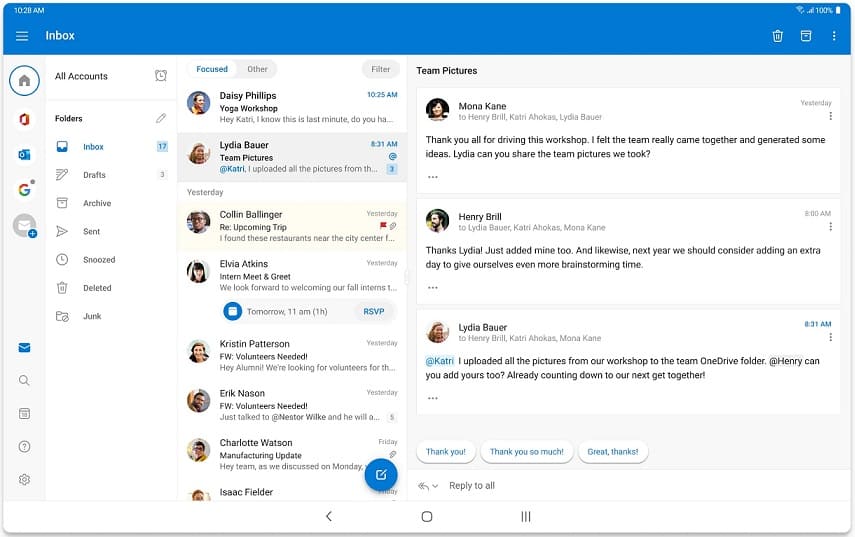Screen dimensions: 855x537
Task: Go to the Snoozed folder
Action: point(99,260)
